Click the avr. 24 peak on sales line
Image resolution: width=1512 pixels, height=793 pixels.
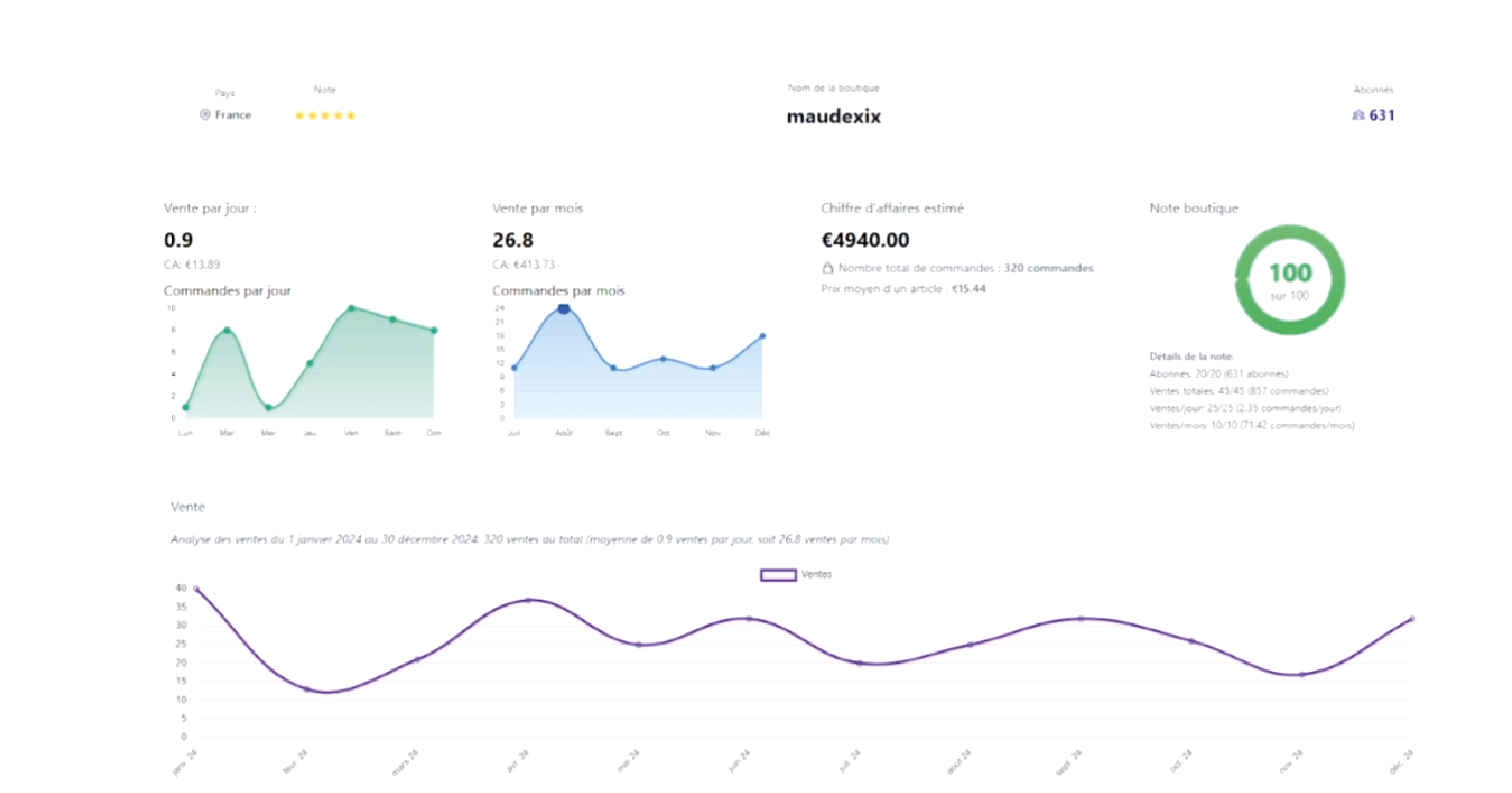[528, 600]
